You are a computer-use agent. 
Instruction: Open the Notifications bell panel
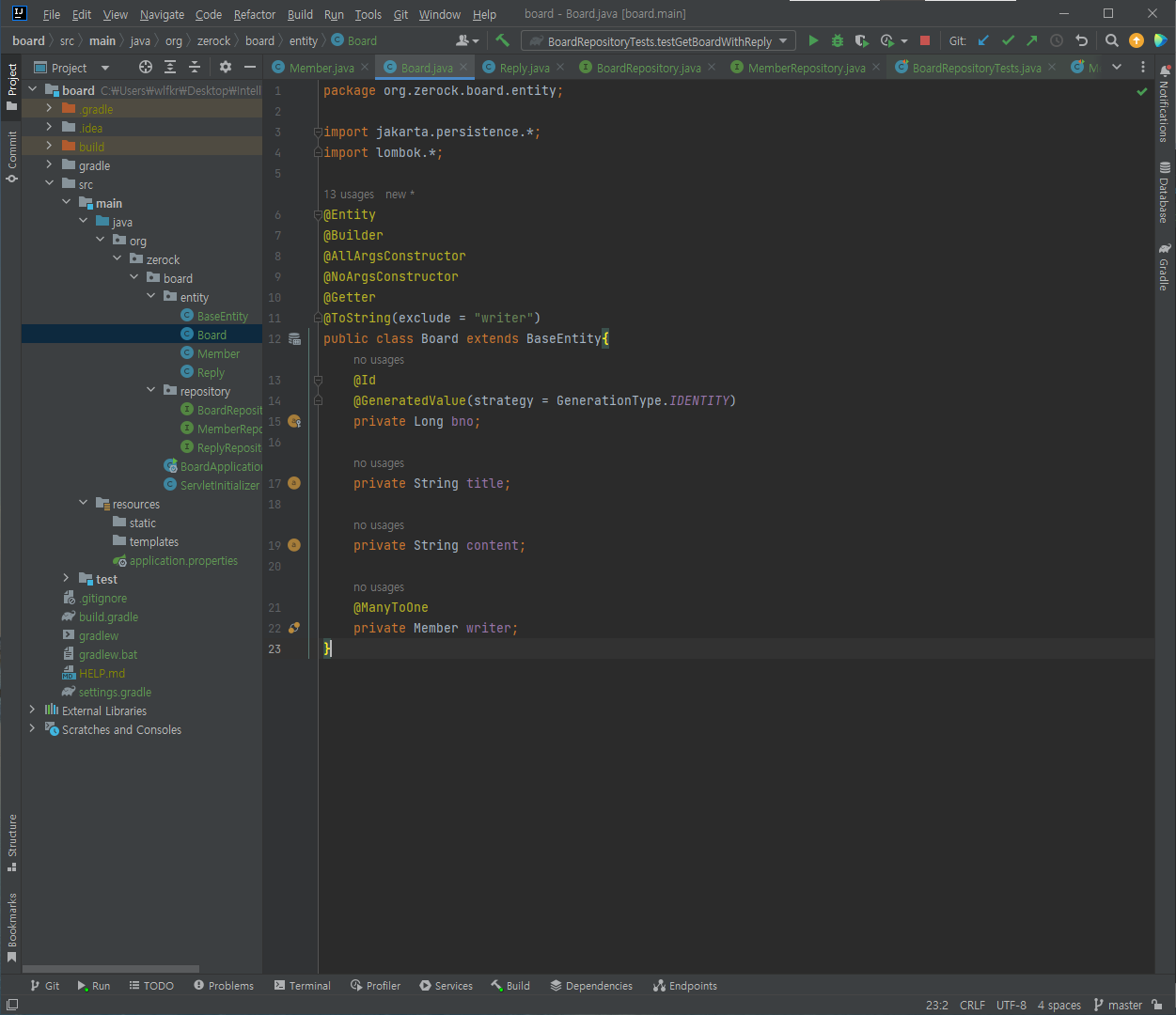pyautogui.click(x=1165, y=102)
